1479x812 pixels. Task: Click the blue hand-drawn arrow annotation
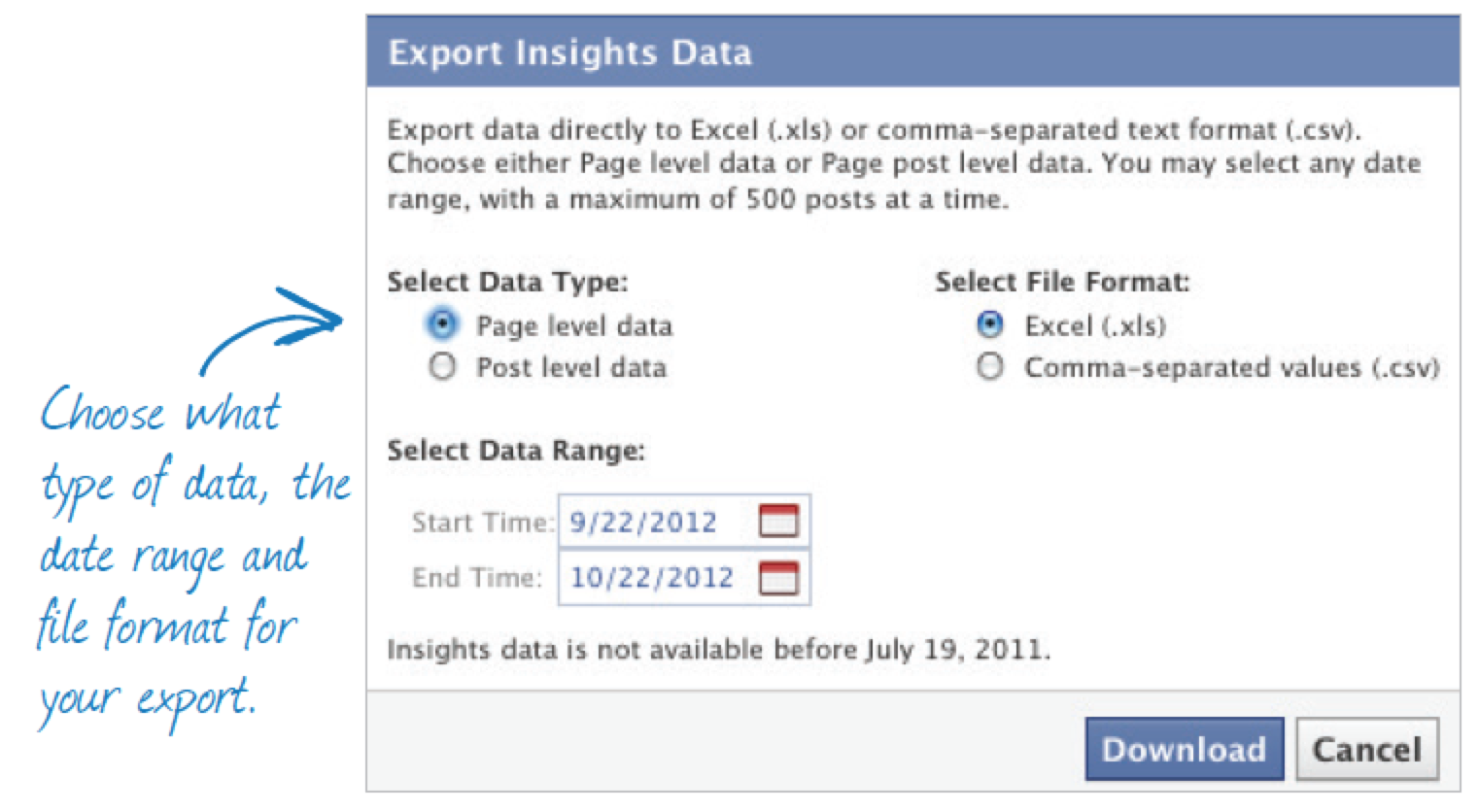(x=271, y=329)
